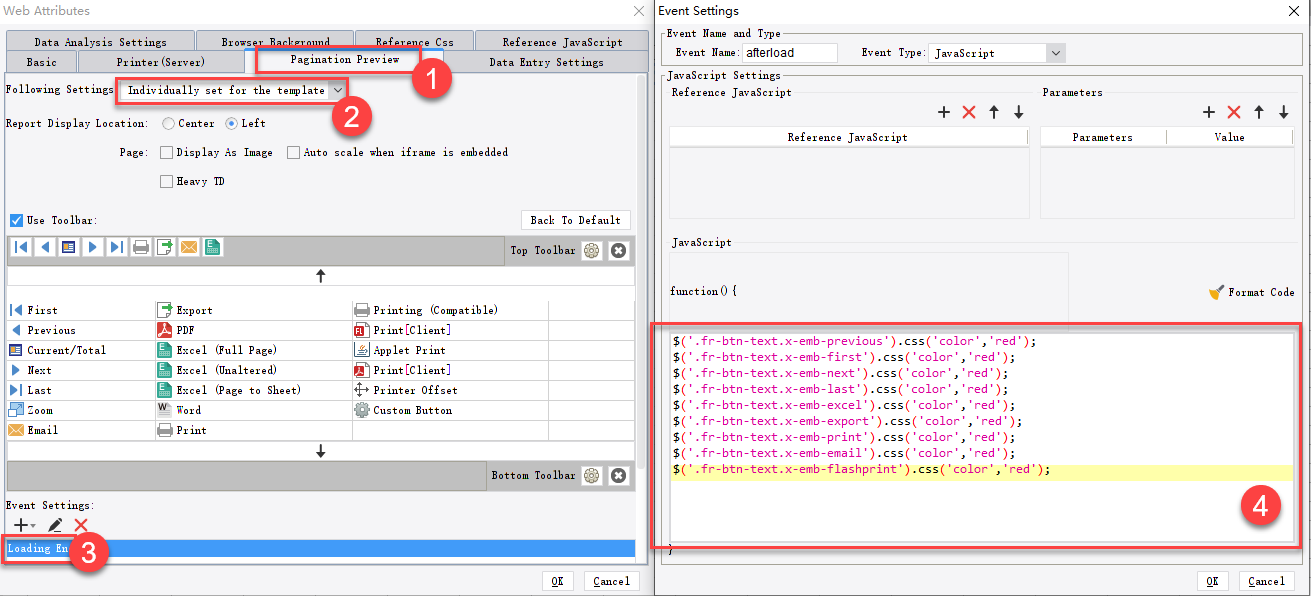Select the Loading event row in Event Settings
This screenshot has width=1311, height=596.
[320, 548]
